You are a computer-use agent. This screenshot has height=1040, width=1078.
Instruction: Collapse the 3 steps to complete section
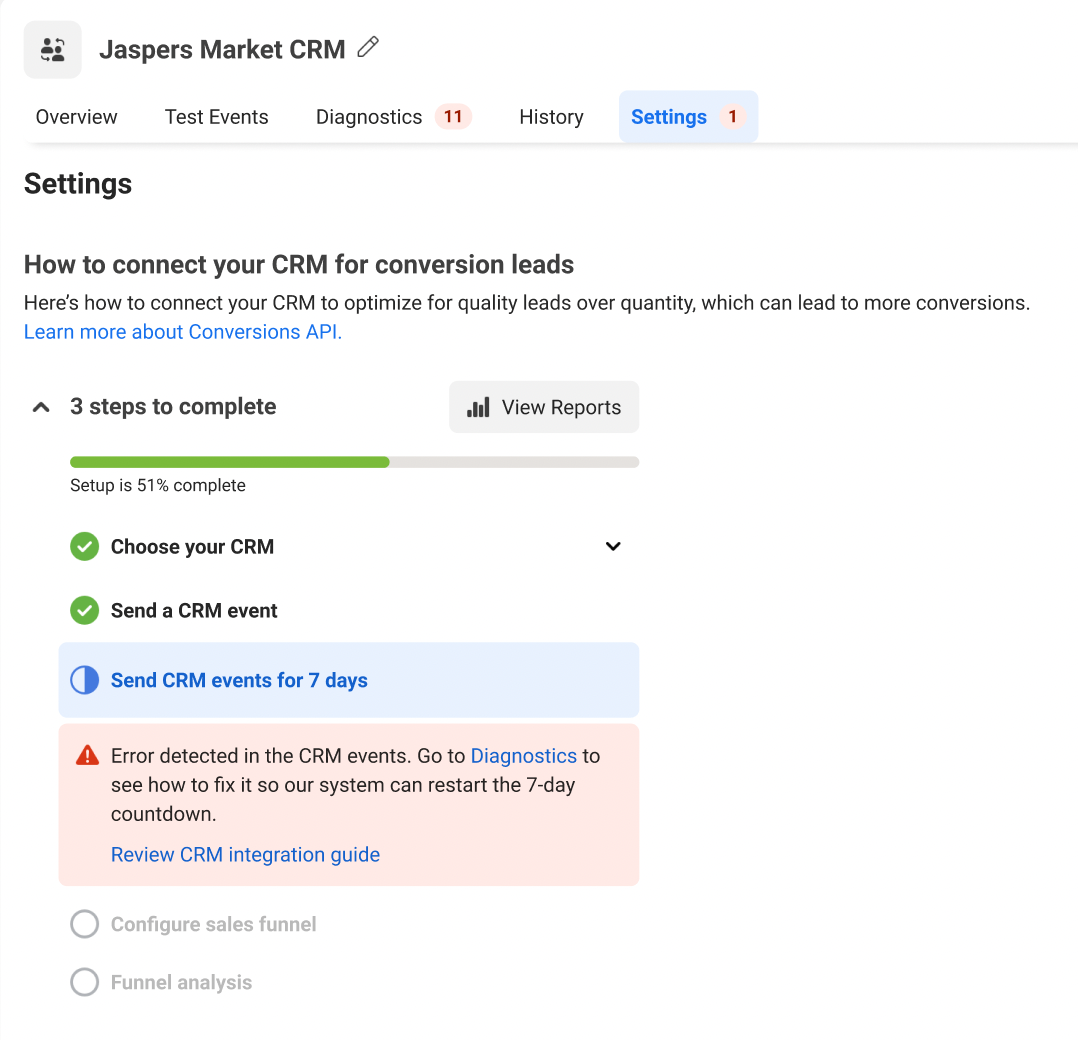coord(41,407)
